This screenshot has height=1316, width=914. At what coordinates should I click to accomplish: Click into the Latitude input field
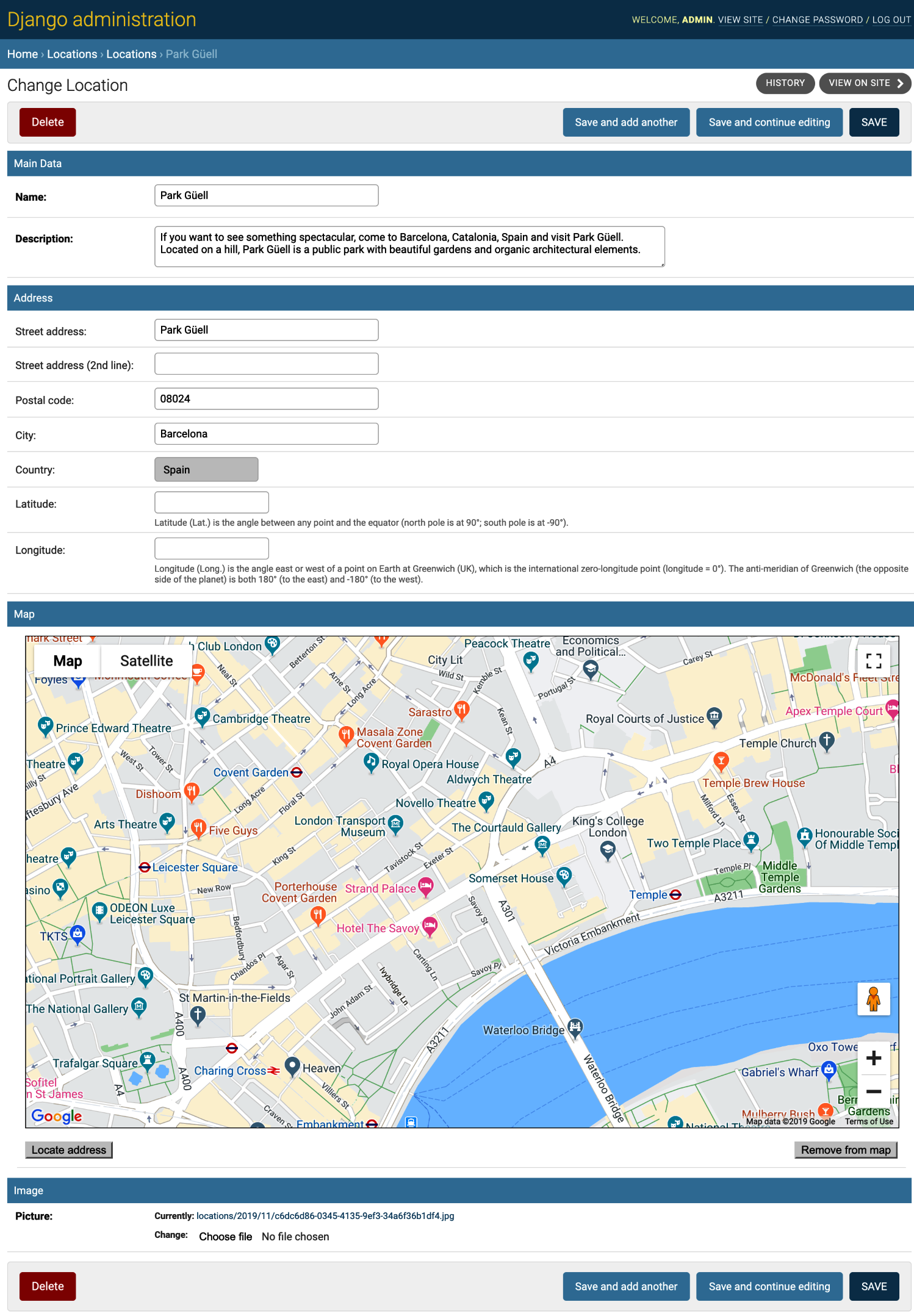212,503
